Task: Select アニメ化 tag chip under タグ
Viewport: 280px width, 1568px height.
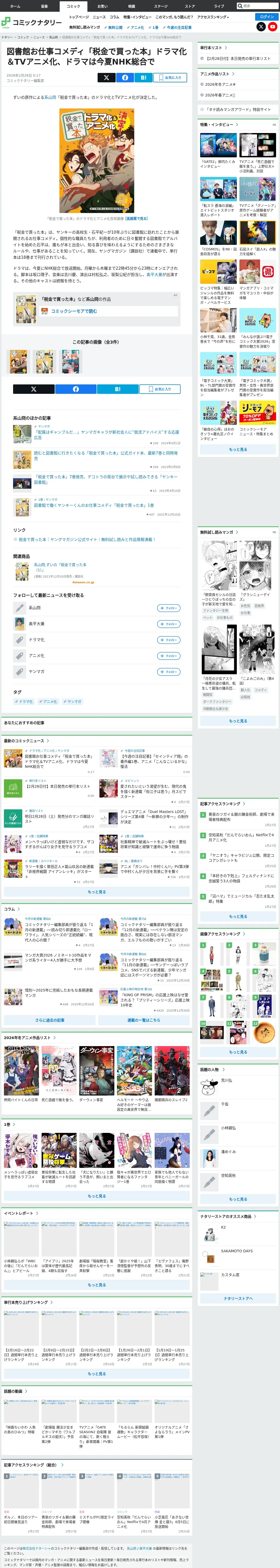Action: click(x=49, y=702)
